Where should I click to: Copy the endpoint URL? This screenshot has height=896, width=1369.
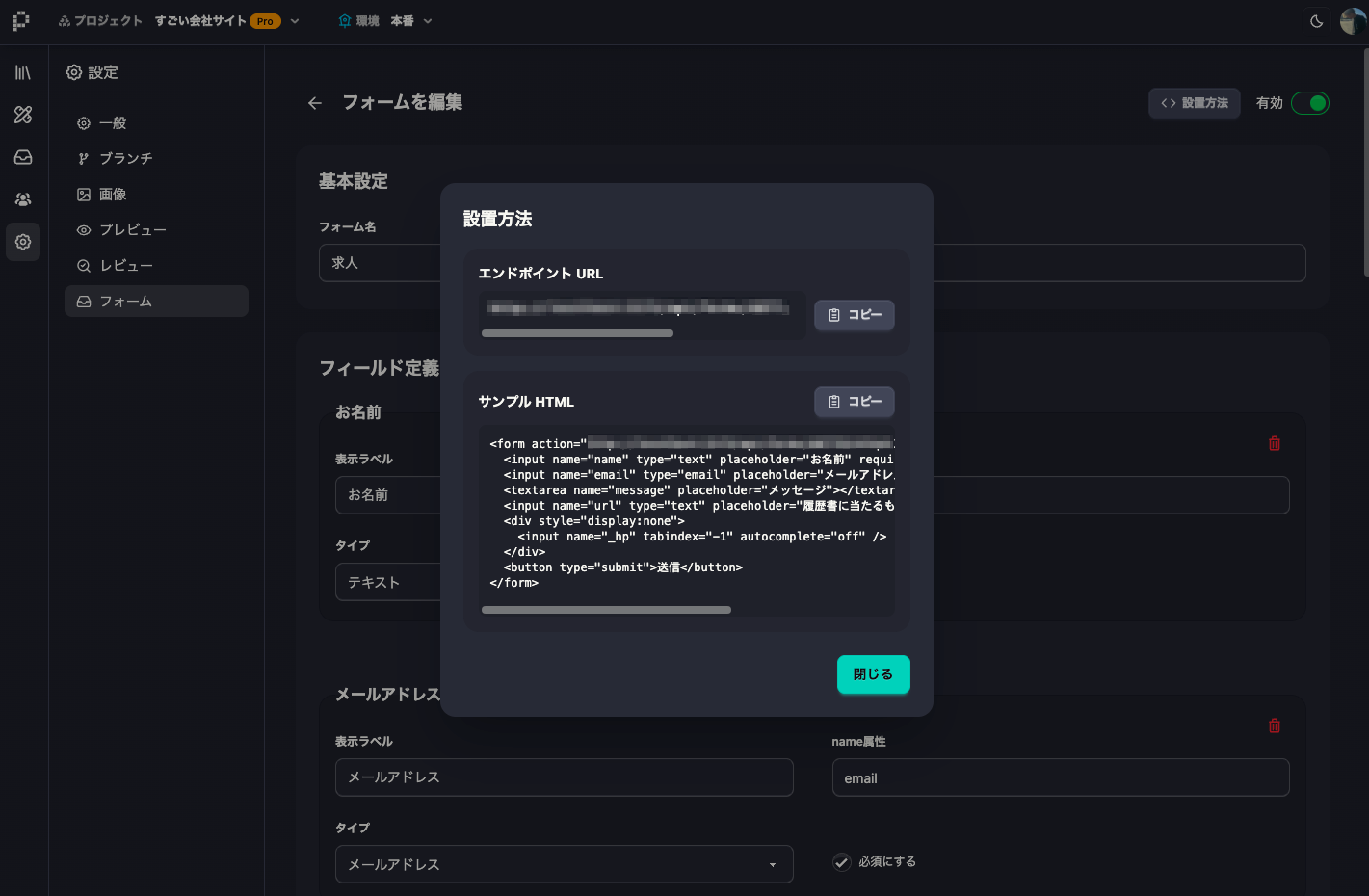coord(855,315)
